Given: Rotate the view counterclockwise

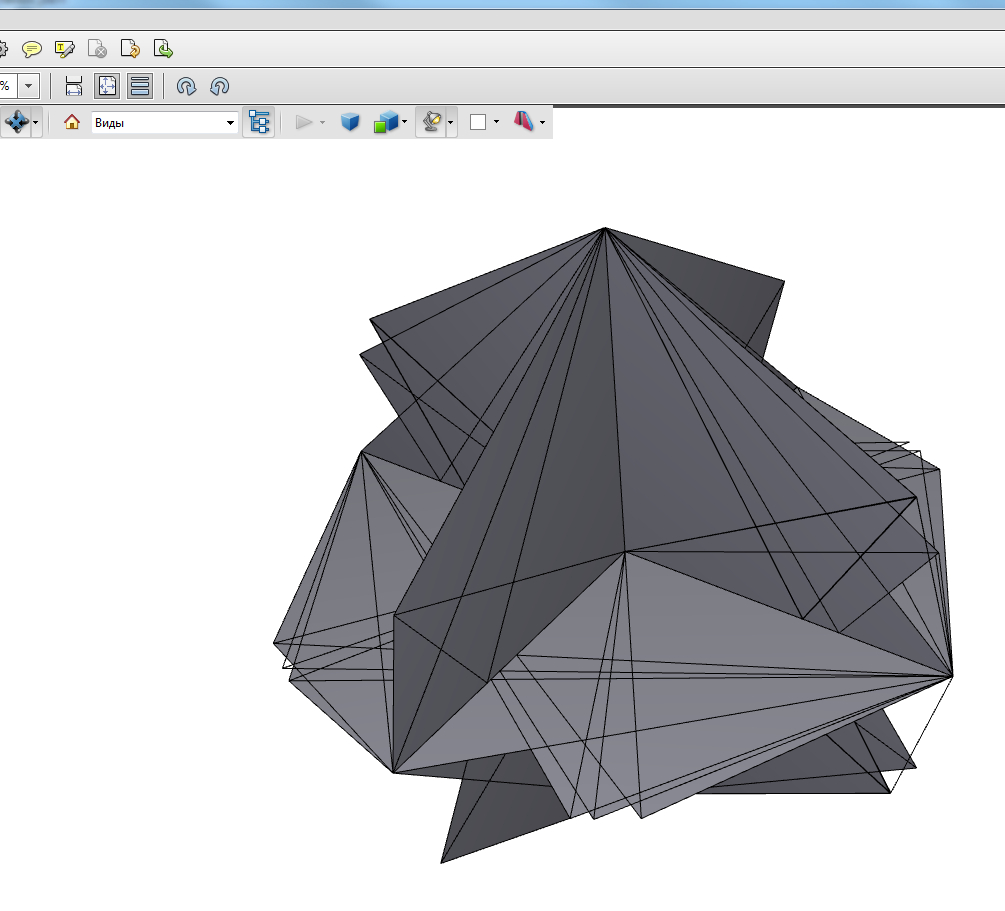Looking at the screenshot, I should pos(220,86).
